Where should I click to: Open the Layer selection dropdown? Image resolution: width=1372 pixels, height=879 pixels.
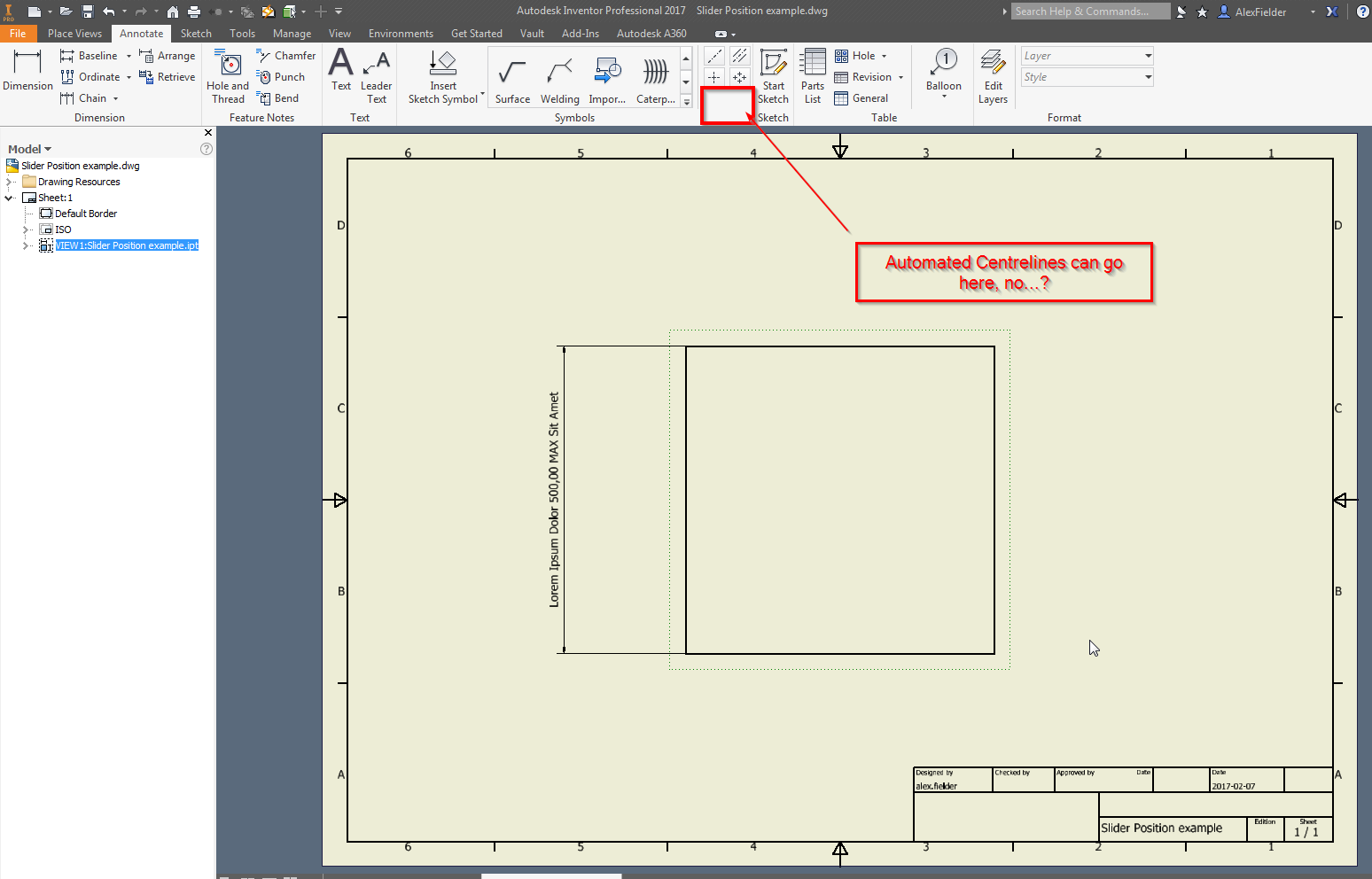[x=1149, y=55]
